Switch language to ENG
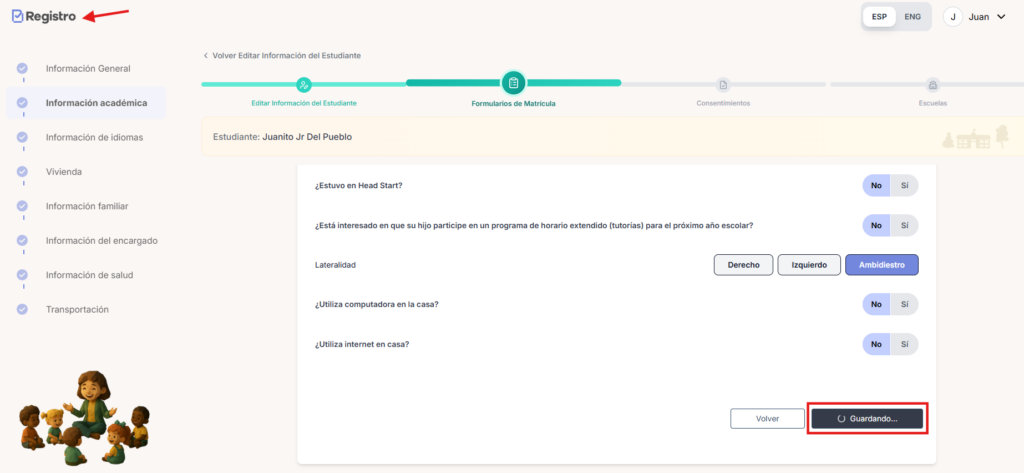Screen dimensions: 1024x473 (x=912, y=16)
